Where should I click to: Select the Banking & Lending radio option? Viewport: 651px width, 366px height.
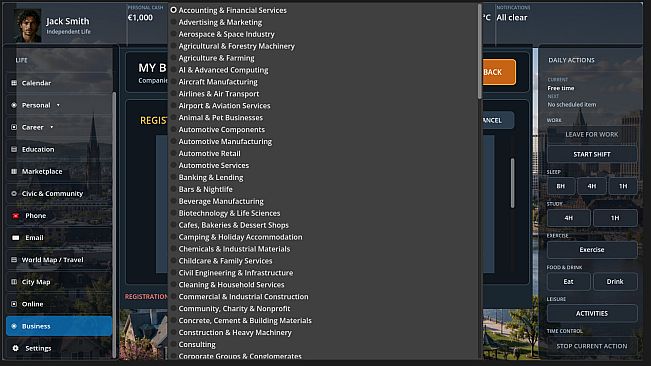pos(174,177)
